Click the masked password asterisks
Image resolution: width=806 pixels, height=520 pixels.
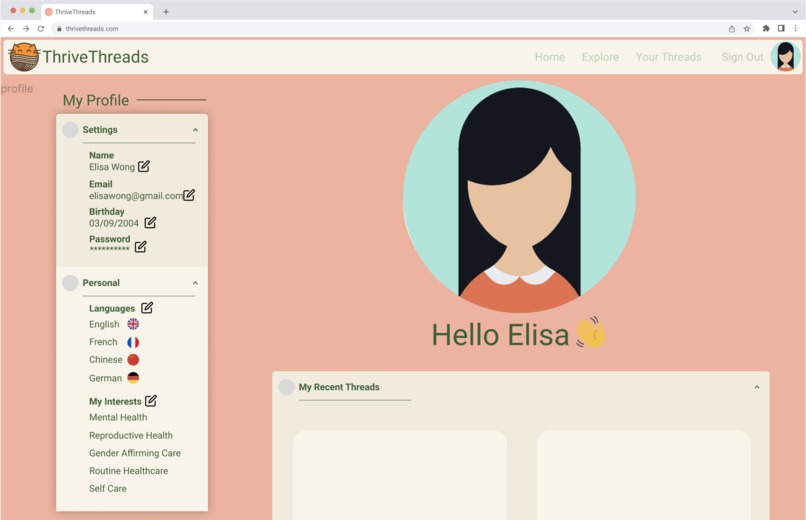109,249
